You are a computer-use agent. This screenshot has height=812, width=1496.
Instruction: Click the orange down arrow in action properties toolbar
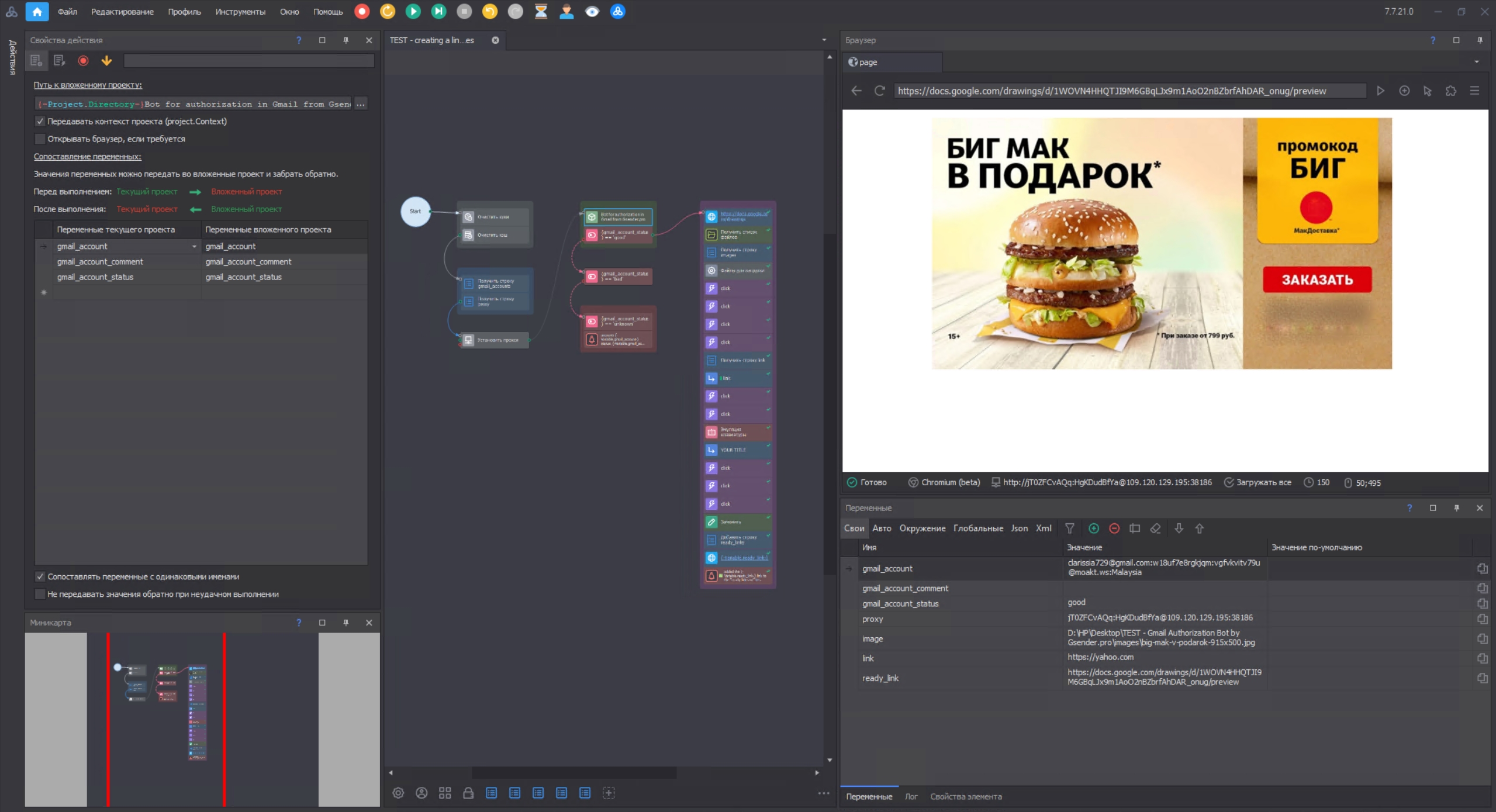coord(106,60)
